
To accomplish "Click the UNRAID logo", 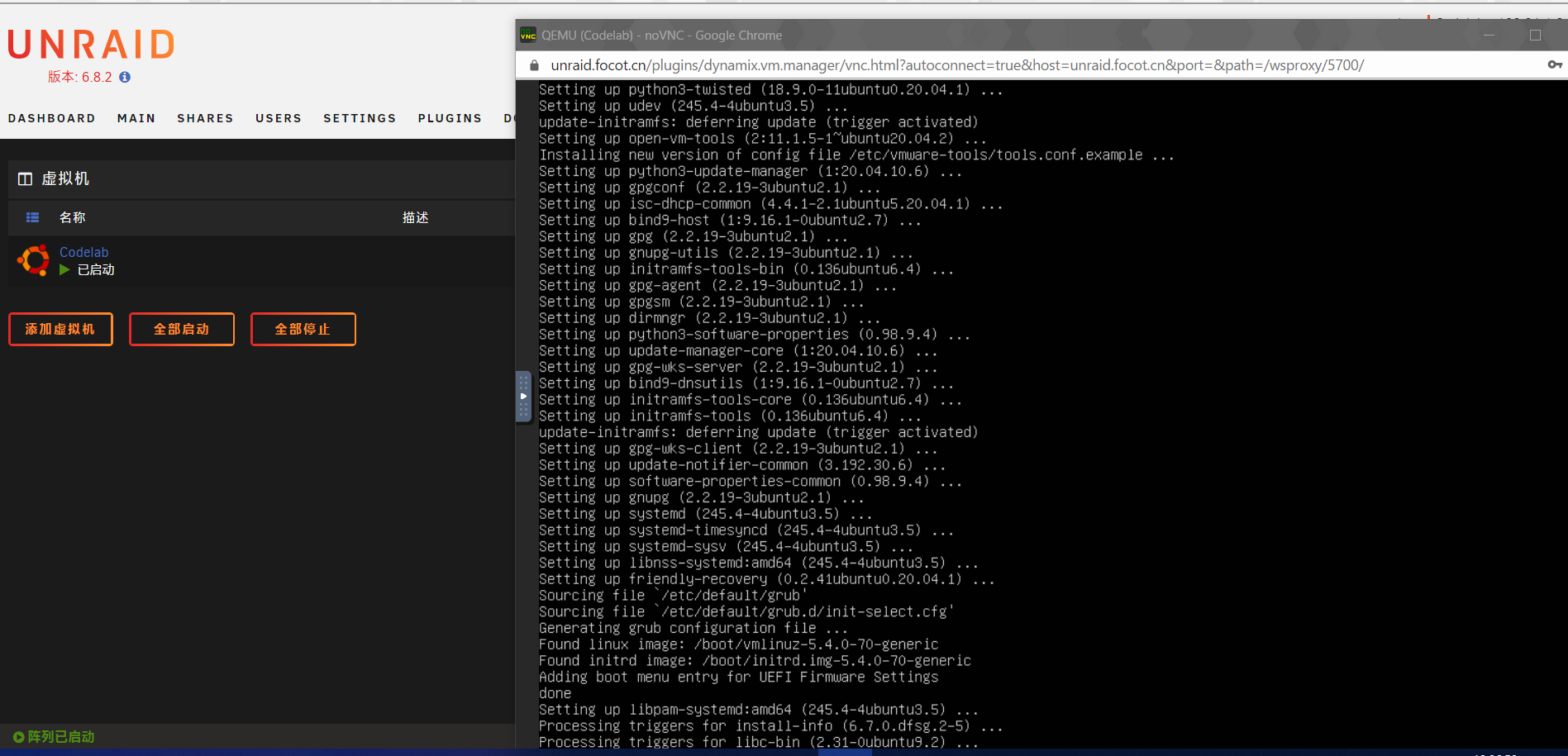I will (x=91, y=45).
